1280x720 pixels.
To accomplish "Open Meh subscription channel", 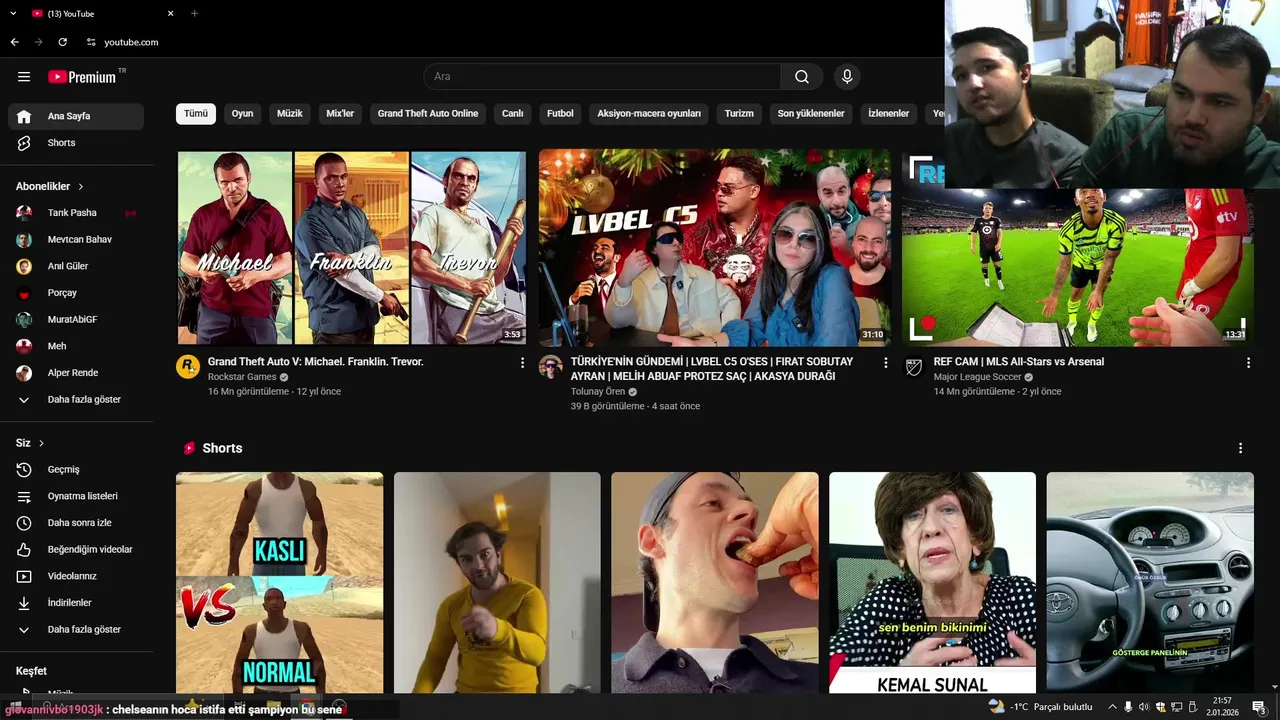I will [76, 346].
